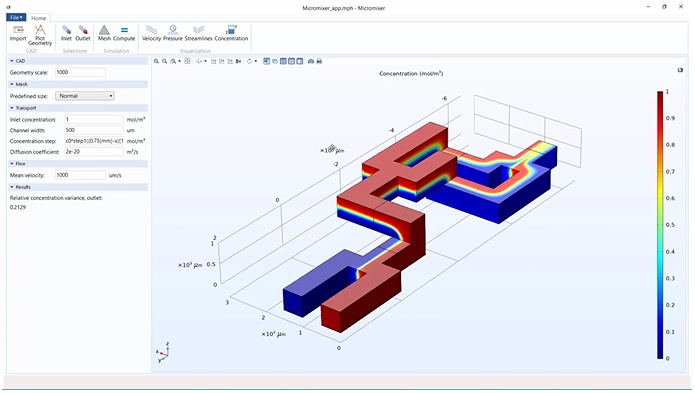Collapse the Mesh section
This screenshot has height=393, width=695.
(12, 84)
